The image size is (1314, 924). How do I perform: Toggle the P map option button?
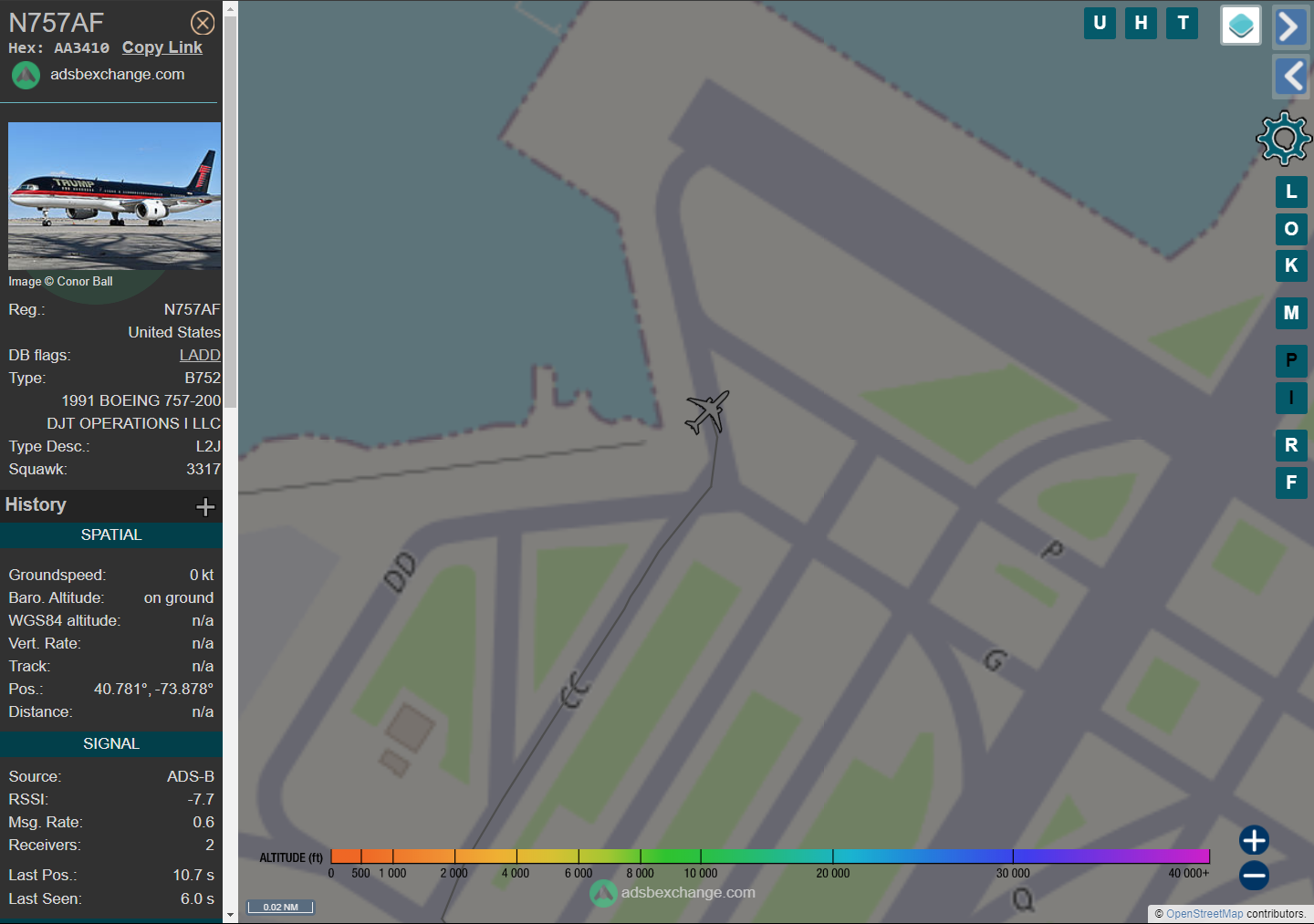pos(1291,360)
